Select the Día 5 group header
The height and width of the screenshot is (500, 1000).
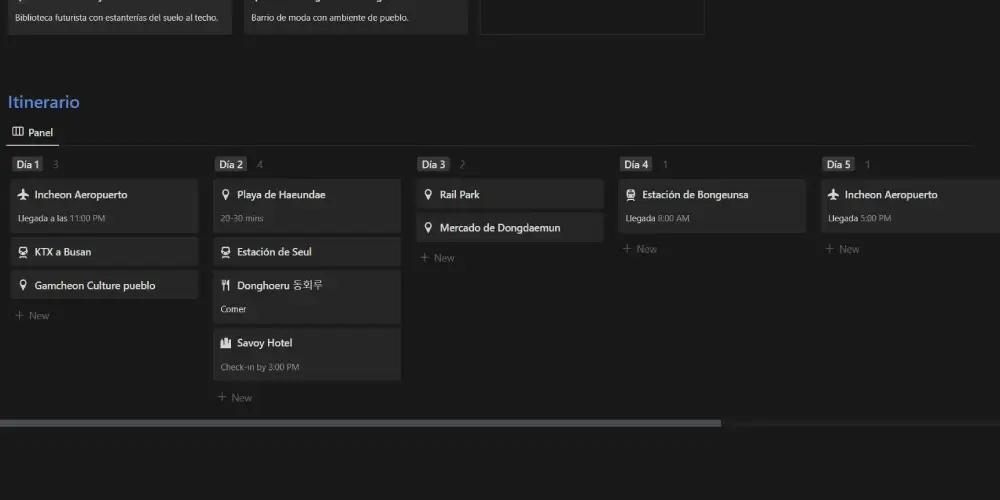click(x=838, y=164)
